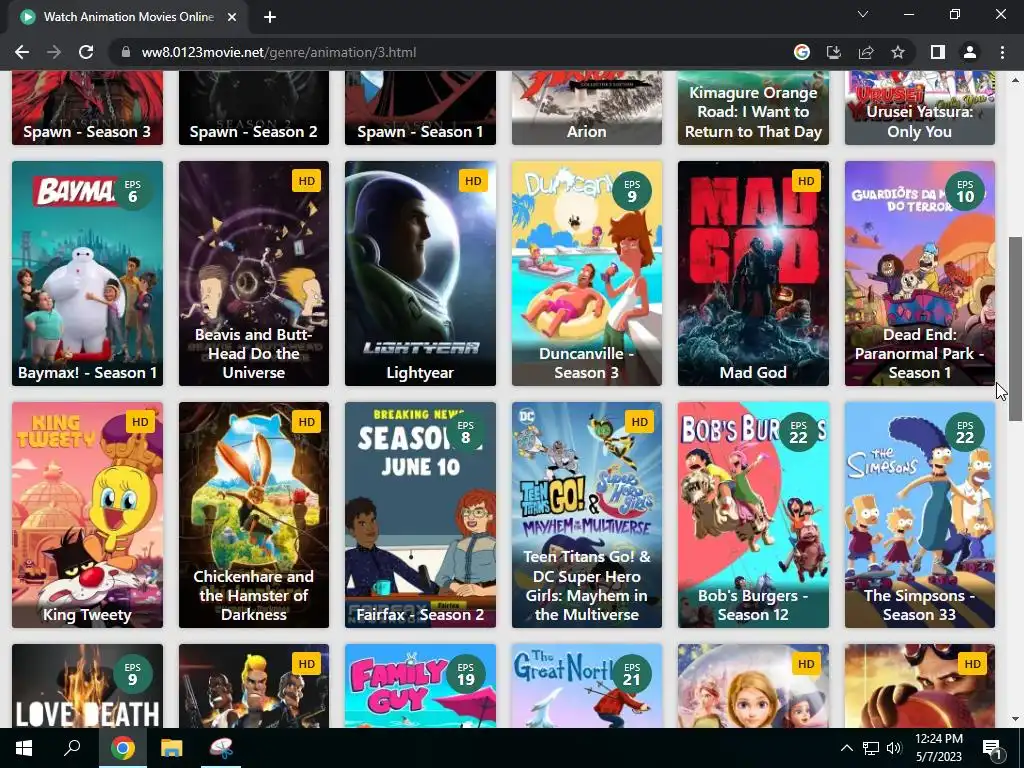
Task: Open Teen Titans Go! Mayhem in the Multiverse
Action: coord(586,515)
